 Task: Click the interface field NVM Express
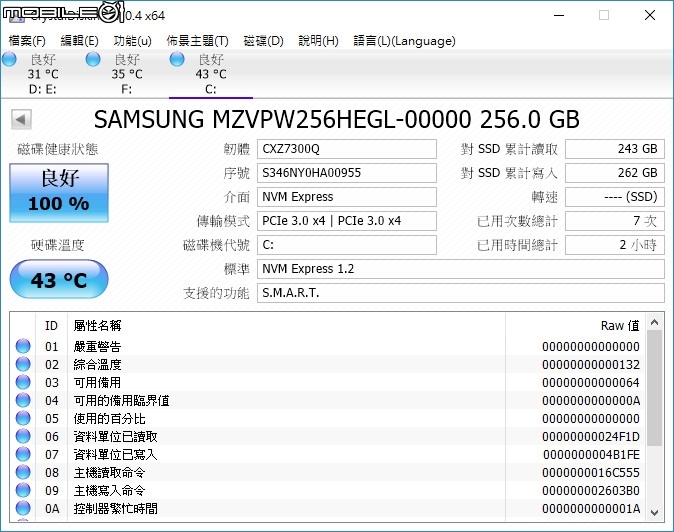(347, 197)
